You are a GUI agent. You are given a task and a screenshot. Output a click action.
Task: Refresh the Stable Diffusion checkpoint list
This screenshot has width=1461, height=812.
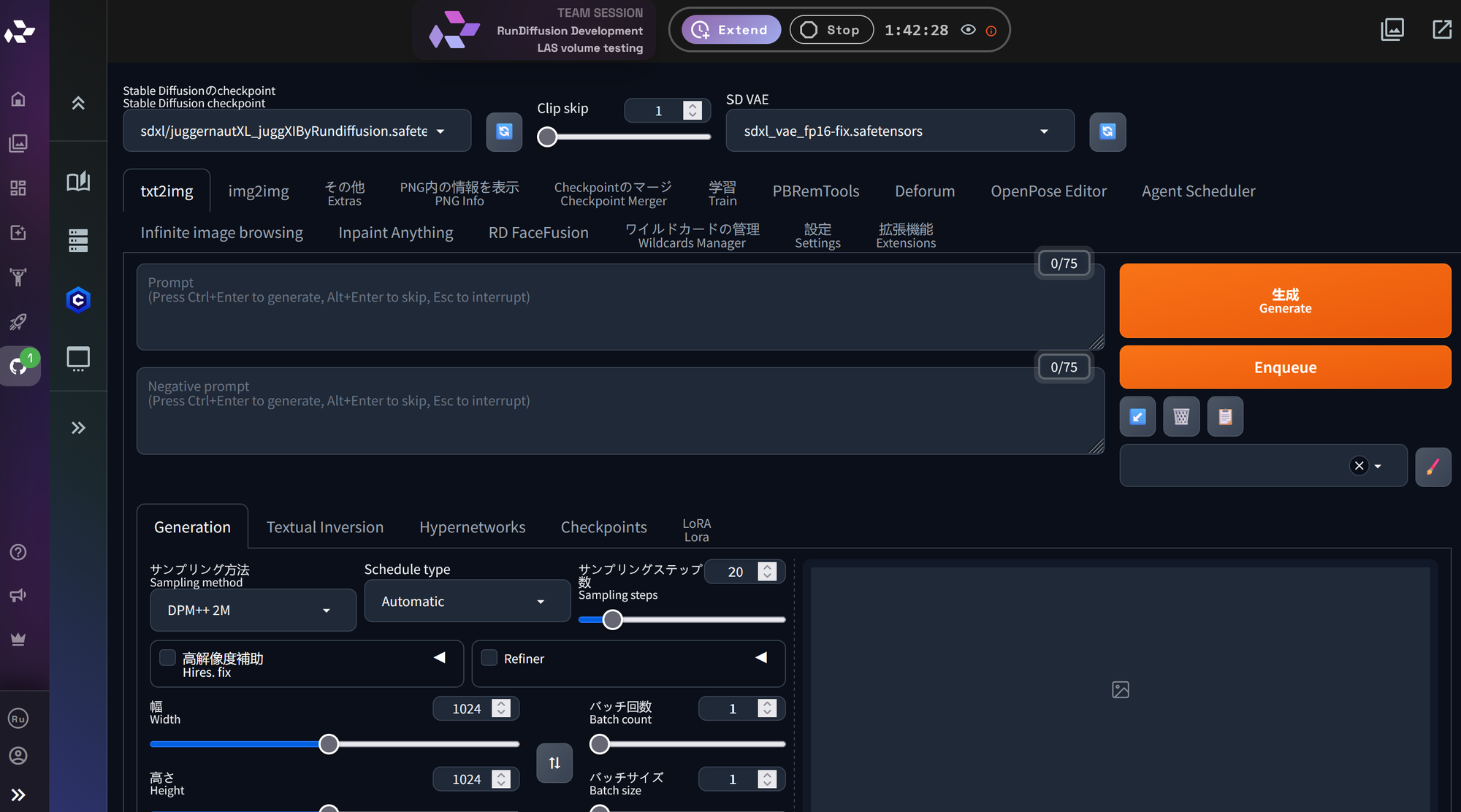click(504, 131)
